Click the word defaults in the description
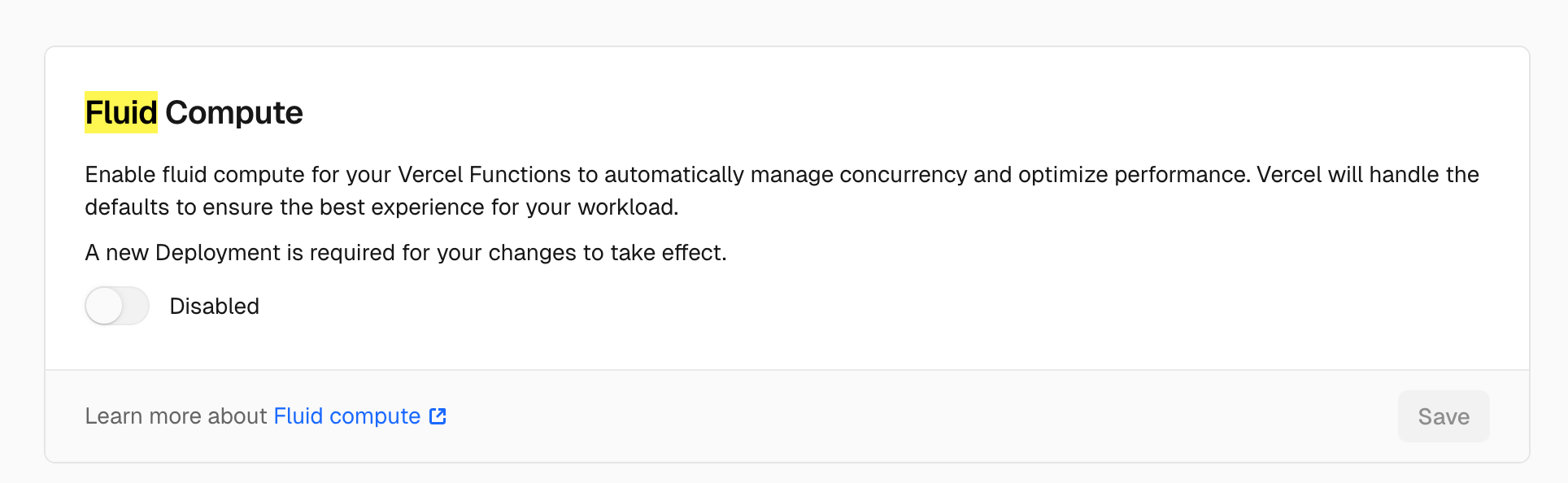The width and height of the screenshot is (1568, 483). click(128, 207)
